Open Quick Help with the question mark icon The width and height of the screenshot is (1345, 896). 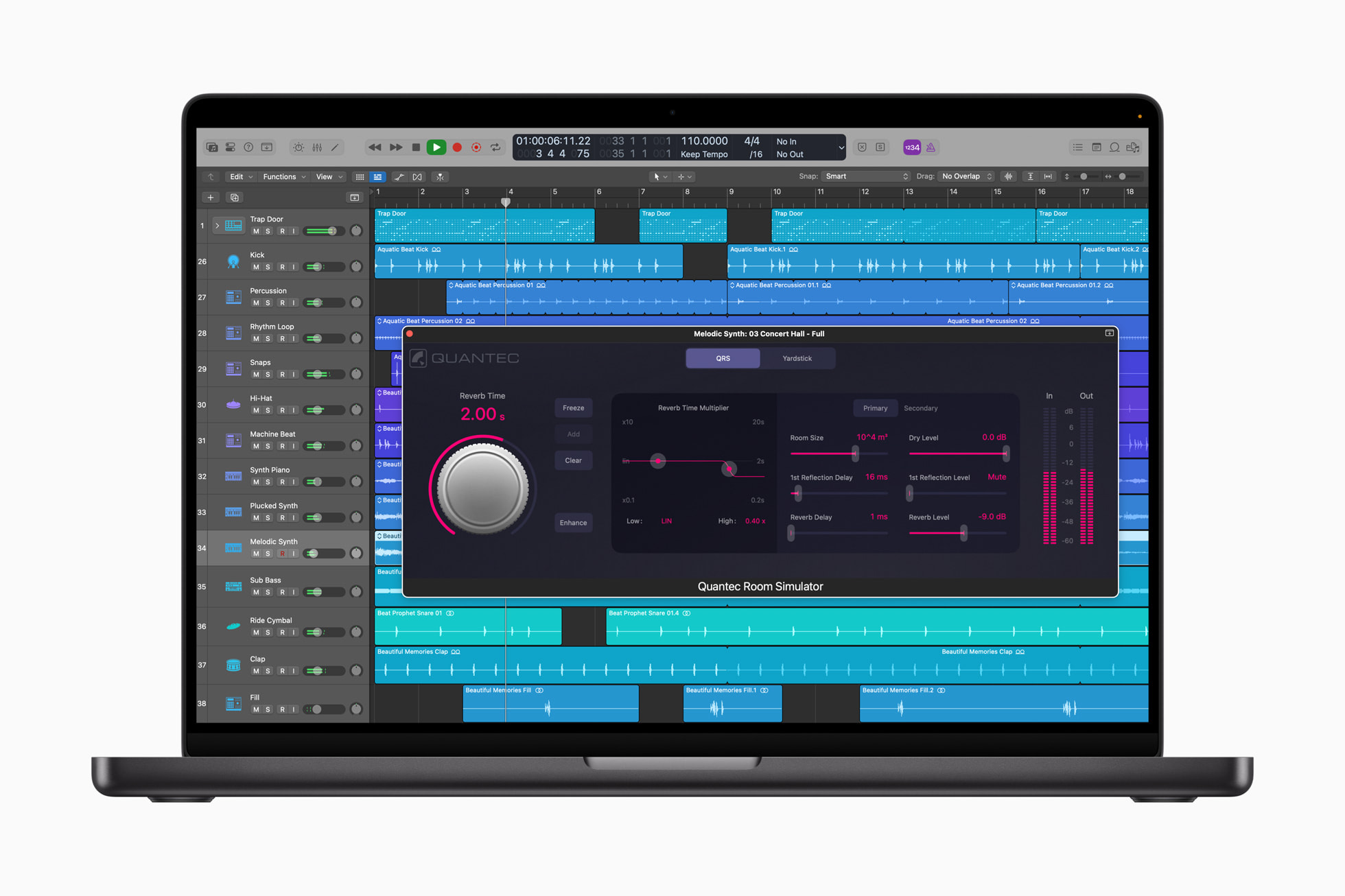248,147
